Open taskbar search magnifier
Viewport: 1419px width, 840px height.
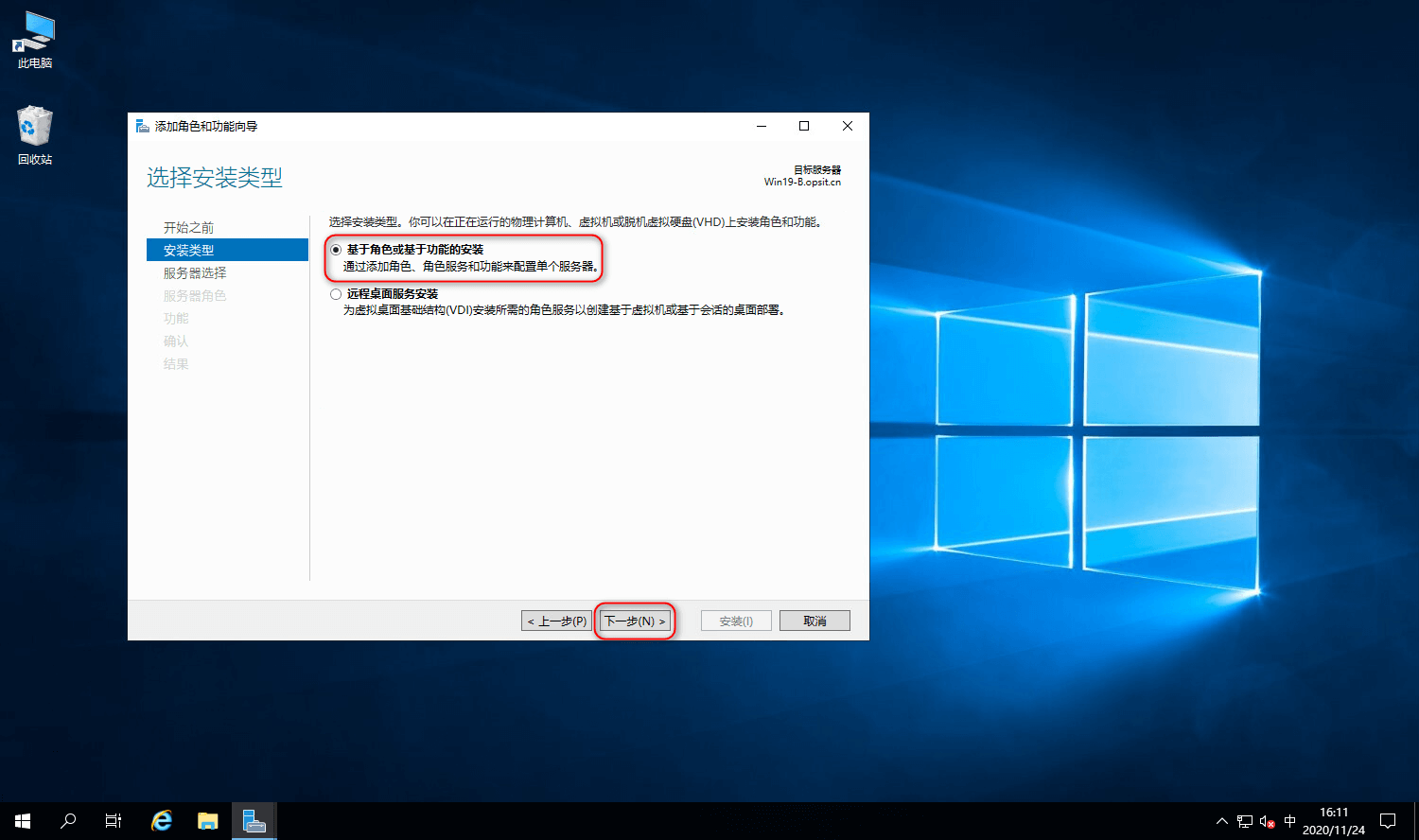pos(68,821)
